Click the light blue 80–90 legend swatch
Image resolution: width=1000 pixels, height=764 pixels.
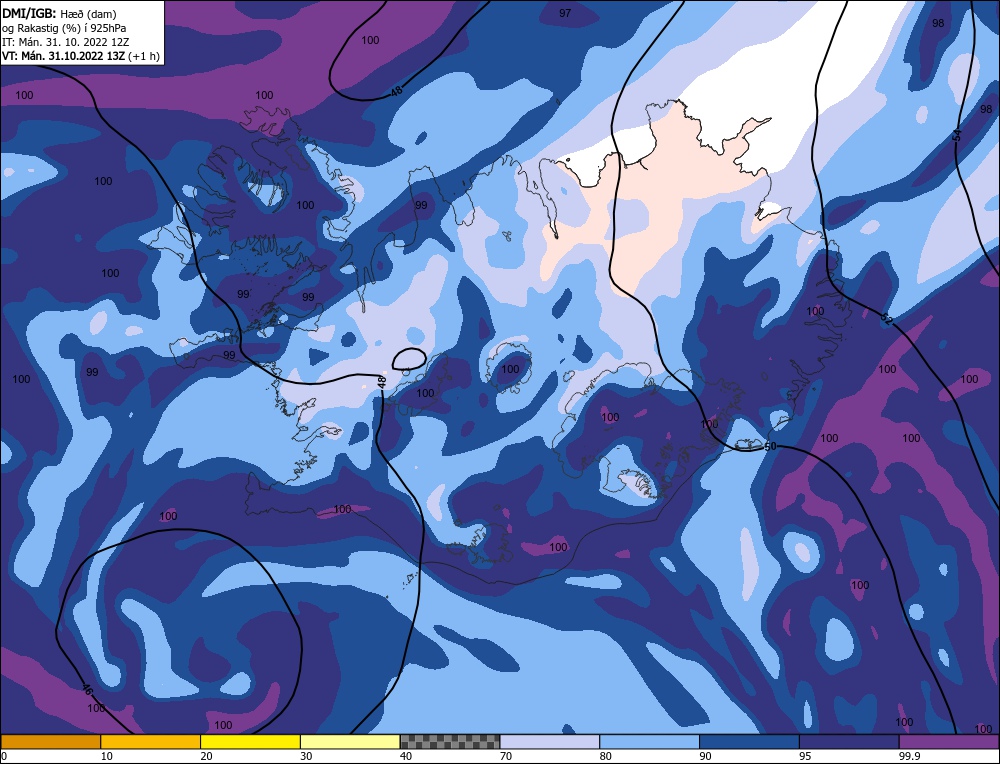click(649, 742)
